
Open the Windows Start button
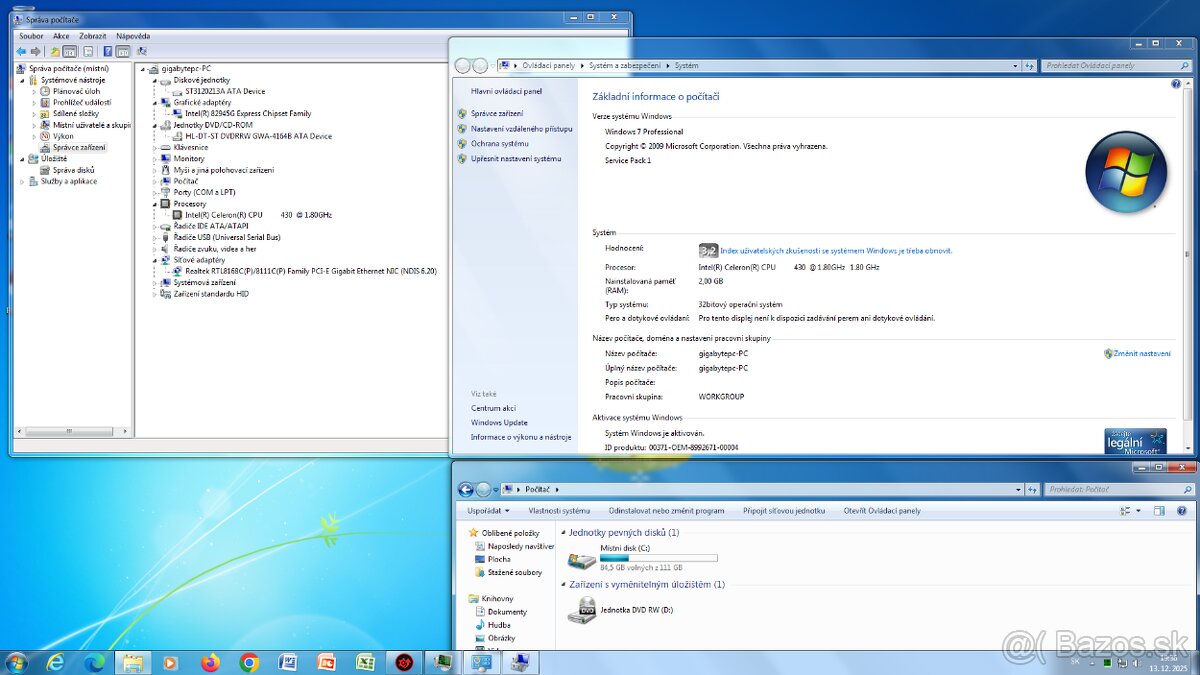point(16,662)
